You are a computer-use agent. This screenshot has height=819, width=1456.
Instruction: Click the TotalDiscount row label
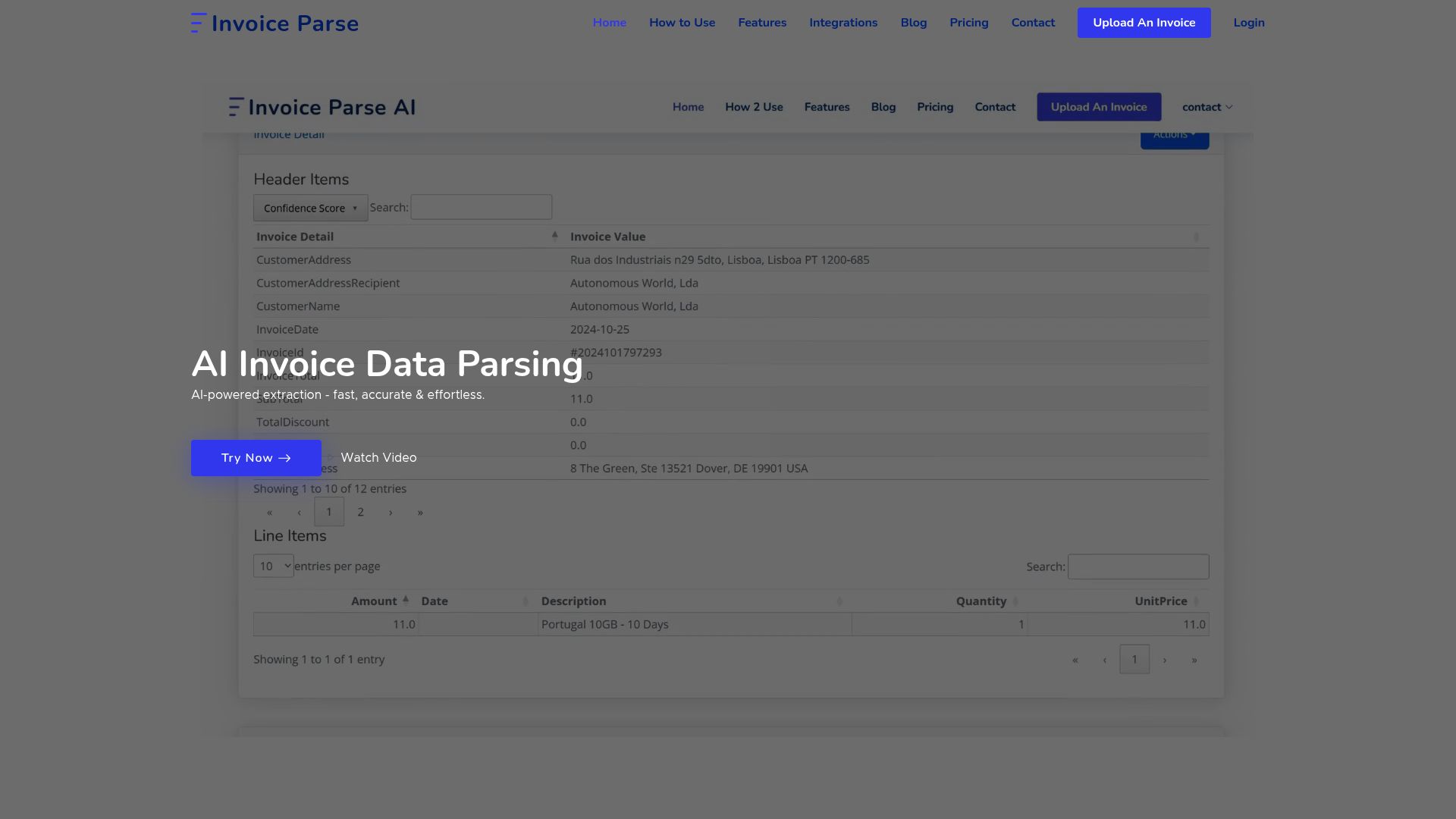[293, 422]
